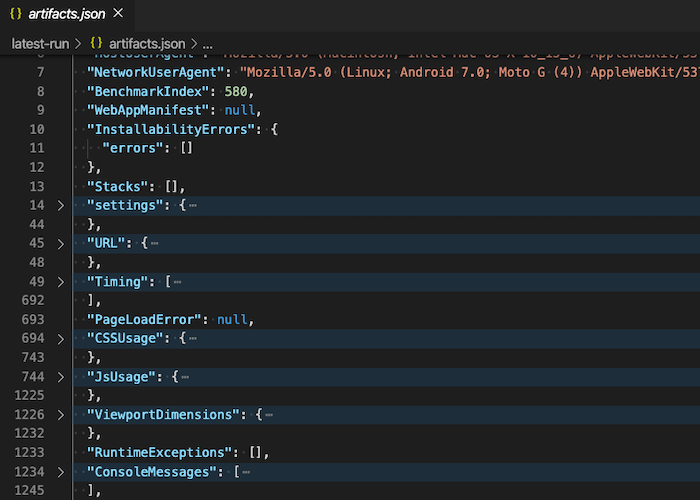
Task: Open the artifacts.json breadcrumb item
Action: [147, 44]
